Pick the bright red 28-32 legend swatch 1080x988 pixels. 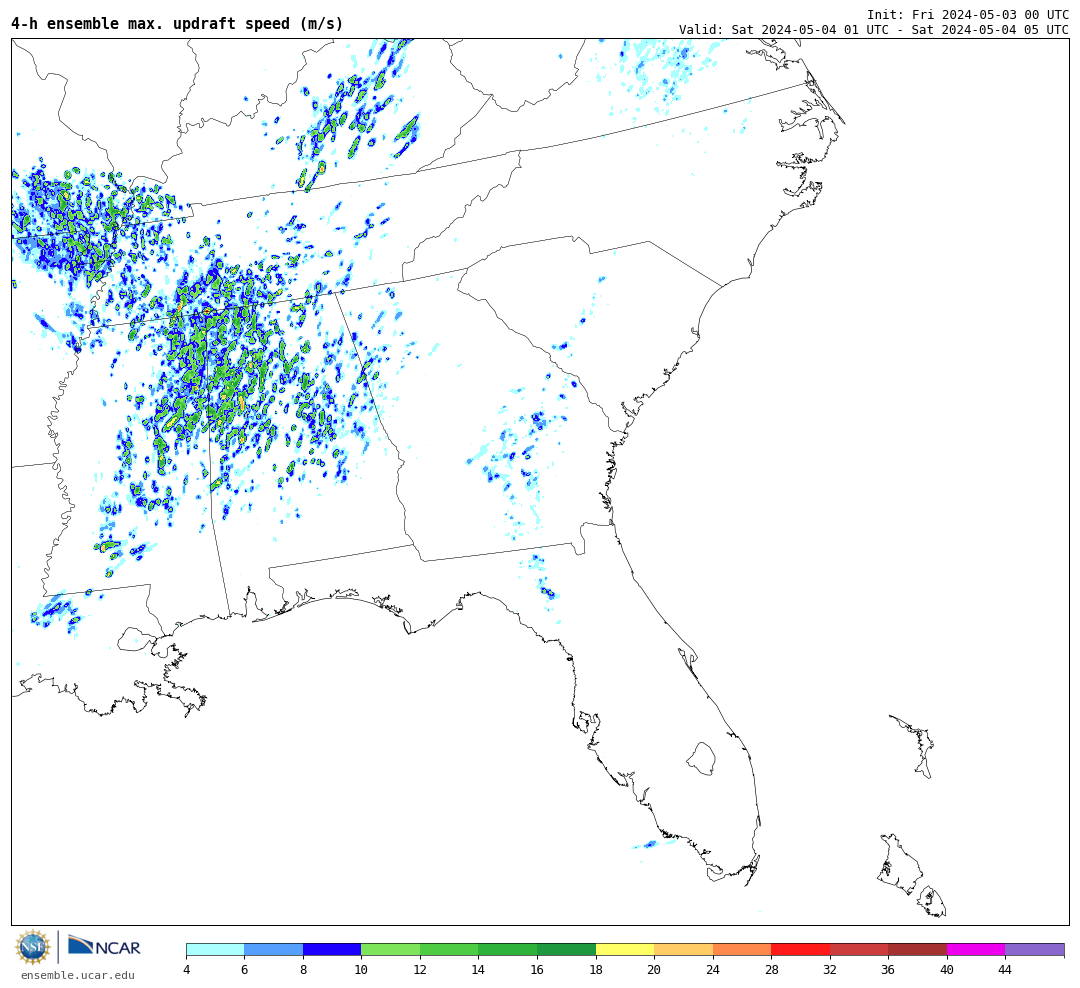(800, 949)
